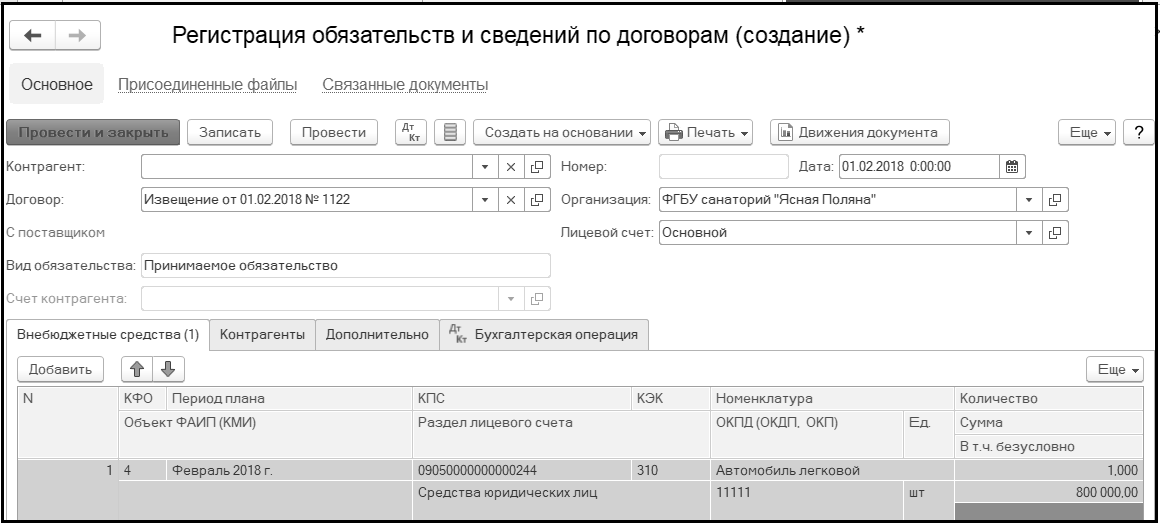Move row down with the down arrow

(x=169, y=369)
